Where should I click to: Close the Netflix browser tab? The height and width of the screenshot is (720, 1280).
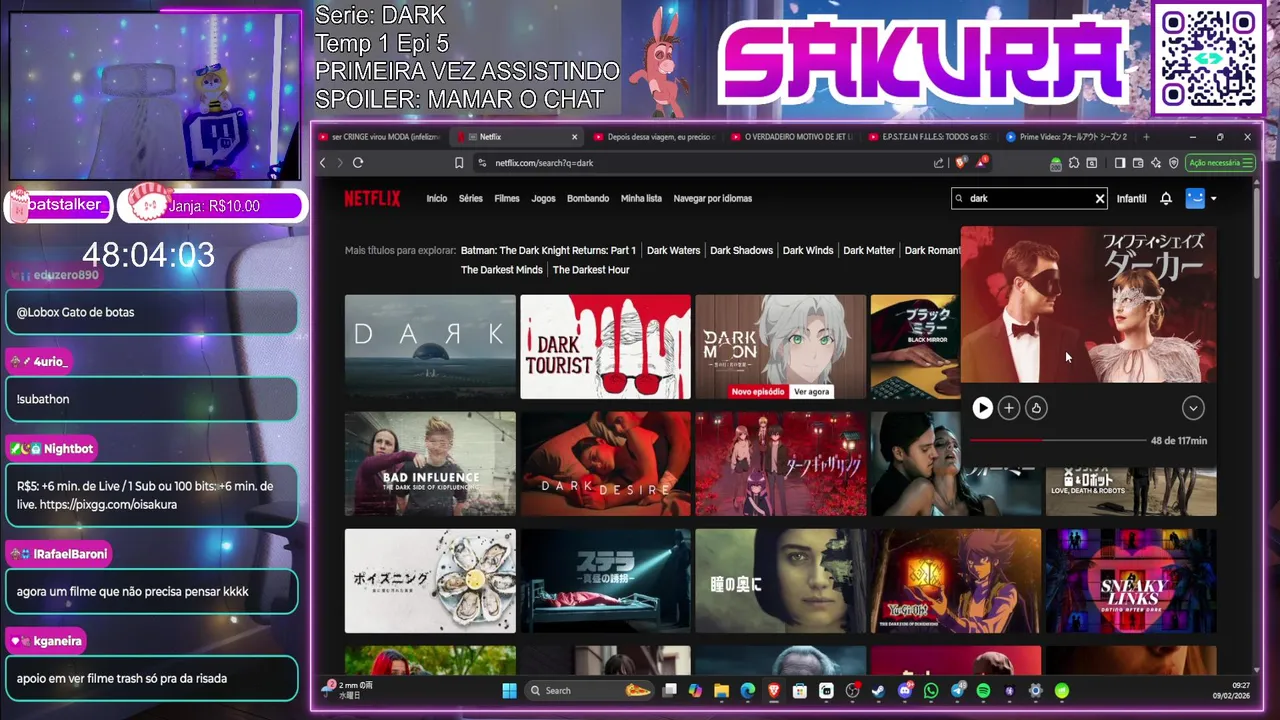point(575,137)
